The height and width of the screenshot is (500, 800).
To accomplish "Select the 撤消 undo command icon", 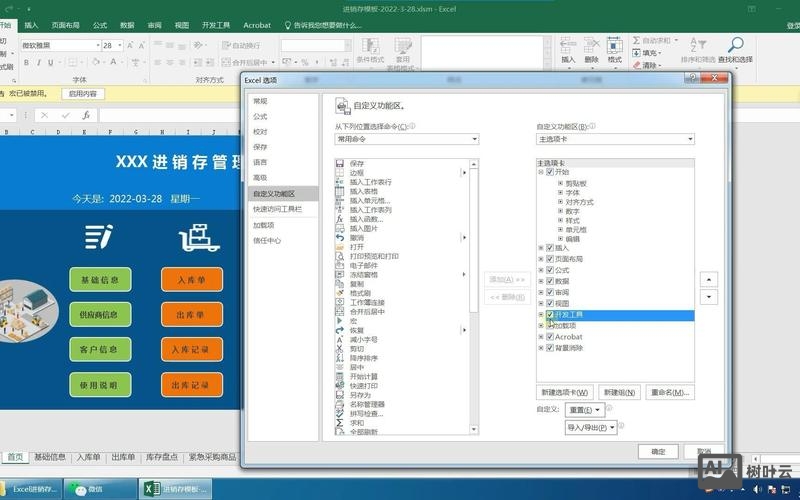I will pyautogui.click(x=340, y=238).
